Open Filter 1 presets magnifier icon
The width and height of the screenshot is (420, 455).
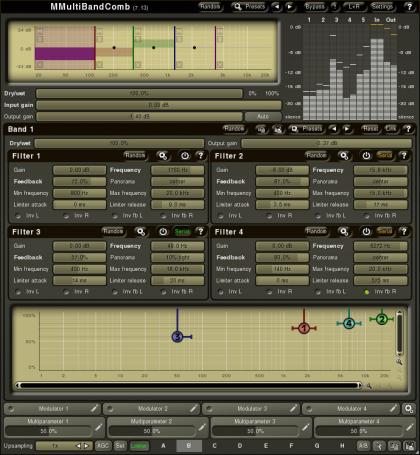pos(163,156)
